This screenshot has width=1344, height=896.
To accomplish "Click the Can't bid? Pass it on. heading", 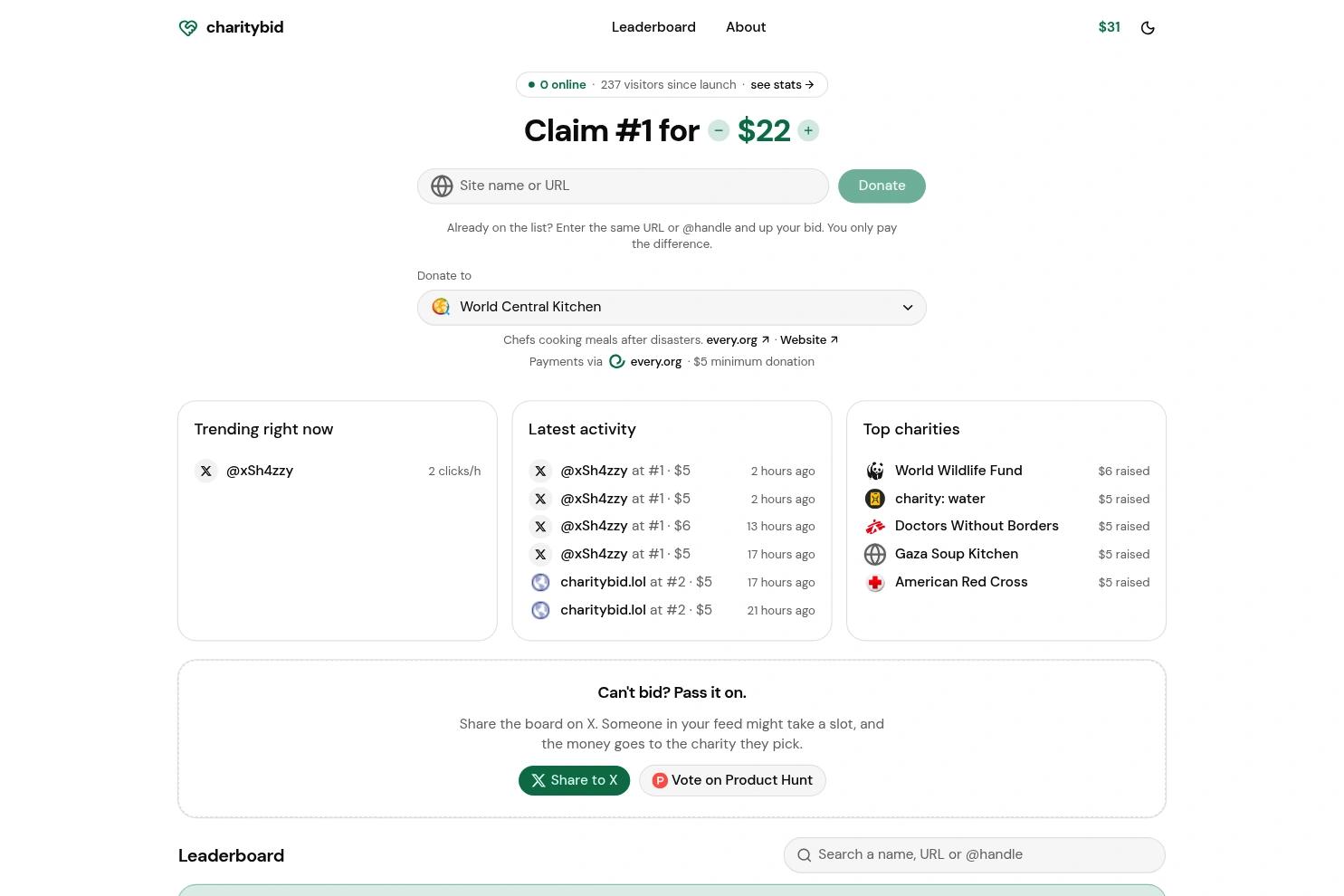I will [x=672, y=693].
